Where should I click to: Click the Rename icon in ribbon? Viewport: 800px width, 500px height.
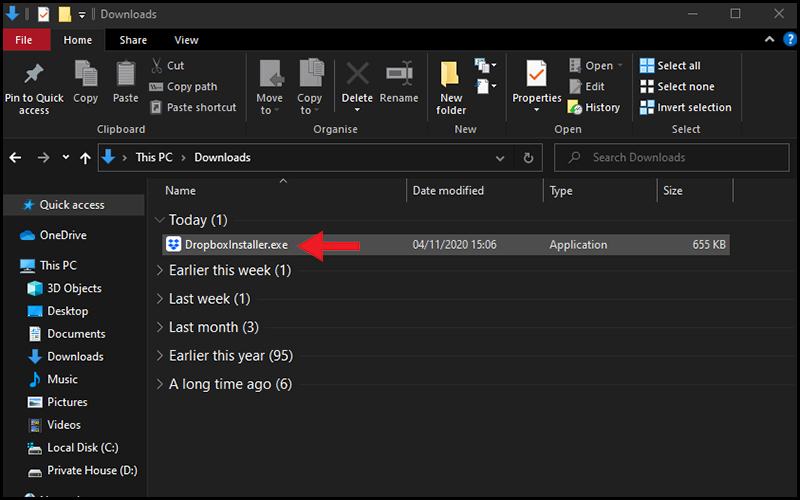[x=399, y=76]
